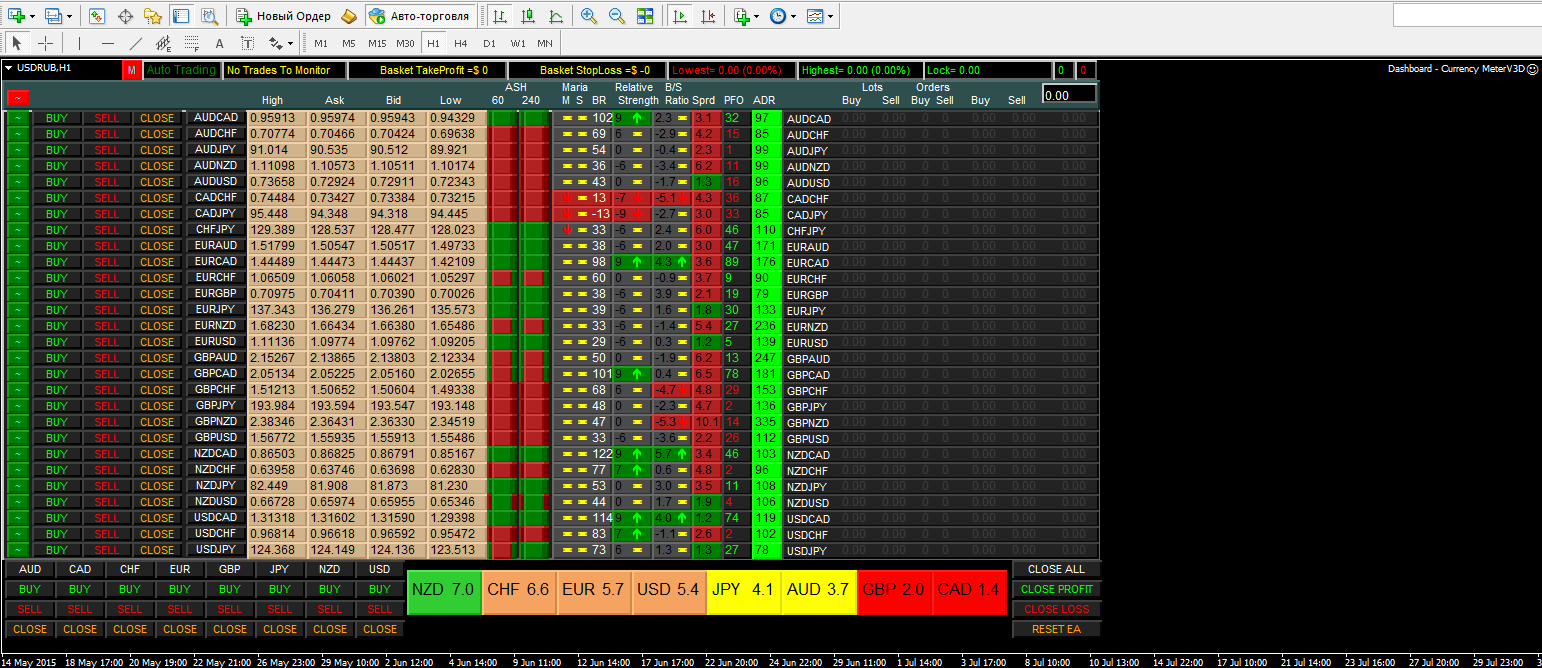The width and height of the screenshot is (1542, 668).
Task: Switch to M1 timeframe
Action: pyautogui.click(x=320, y=43)
